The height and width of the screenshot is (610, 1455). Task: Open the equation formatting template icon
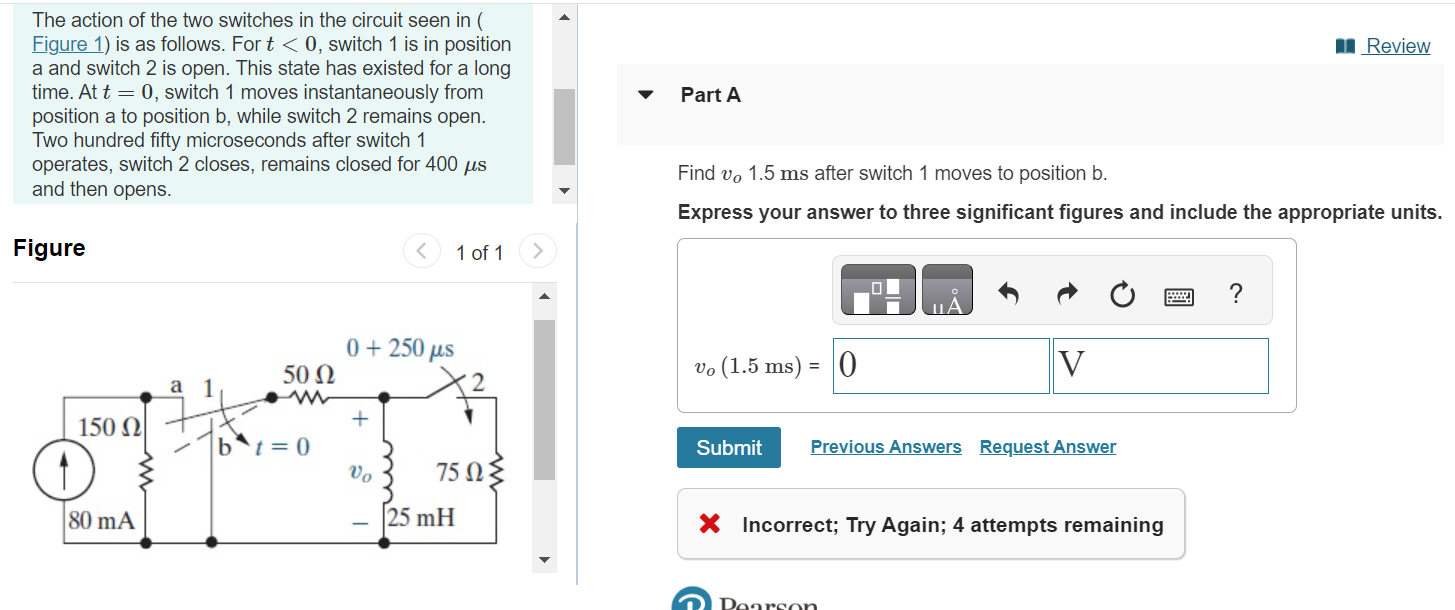click(x=877, y=289)
